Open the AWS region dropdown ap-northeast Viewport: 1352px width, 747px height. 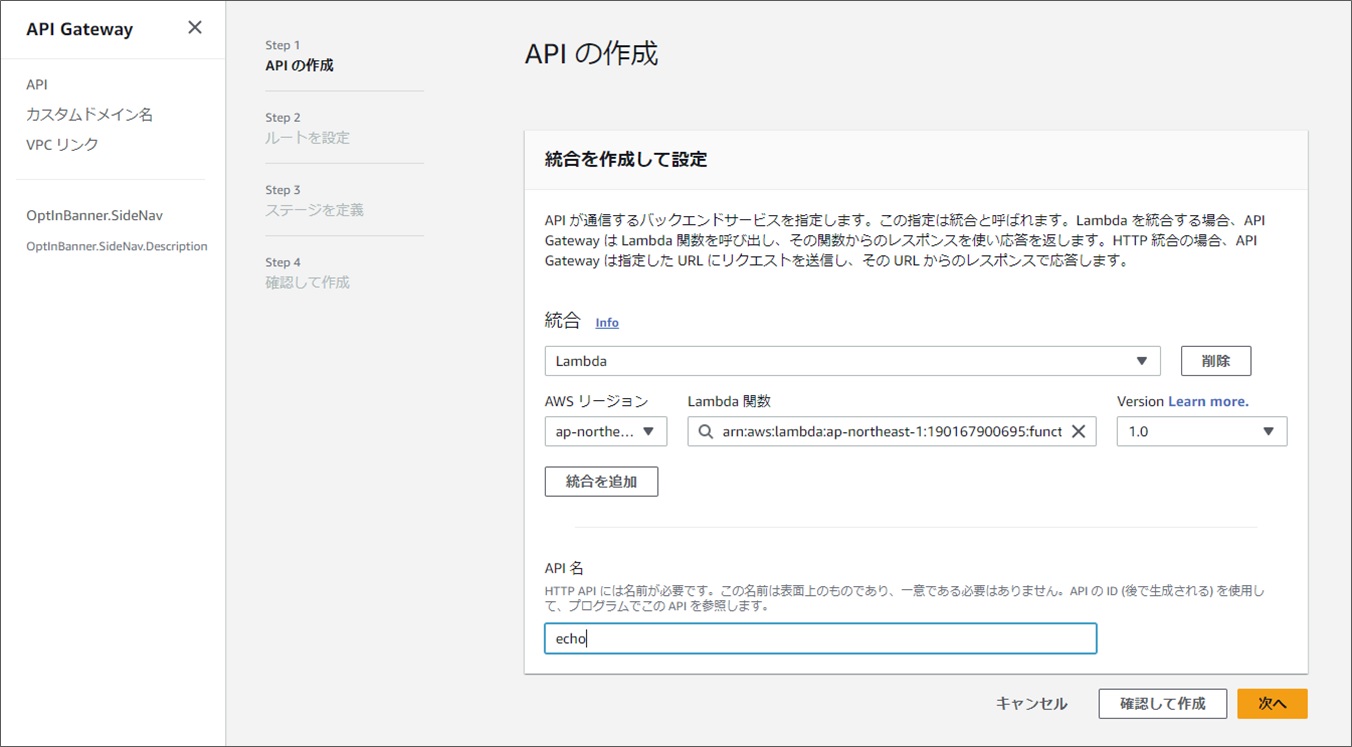606,431
